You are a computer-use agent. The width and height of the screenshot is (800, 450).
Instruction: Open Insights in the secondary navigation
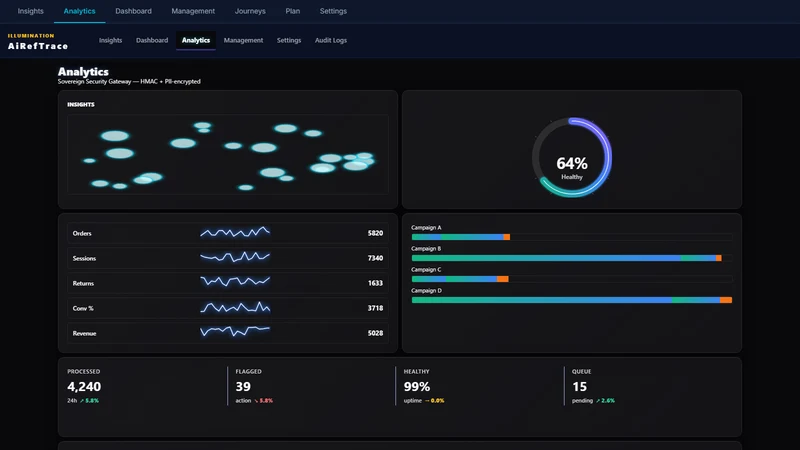pyautogui.click(x=111, y=40)
